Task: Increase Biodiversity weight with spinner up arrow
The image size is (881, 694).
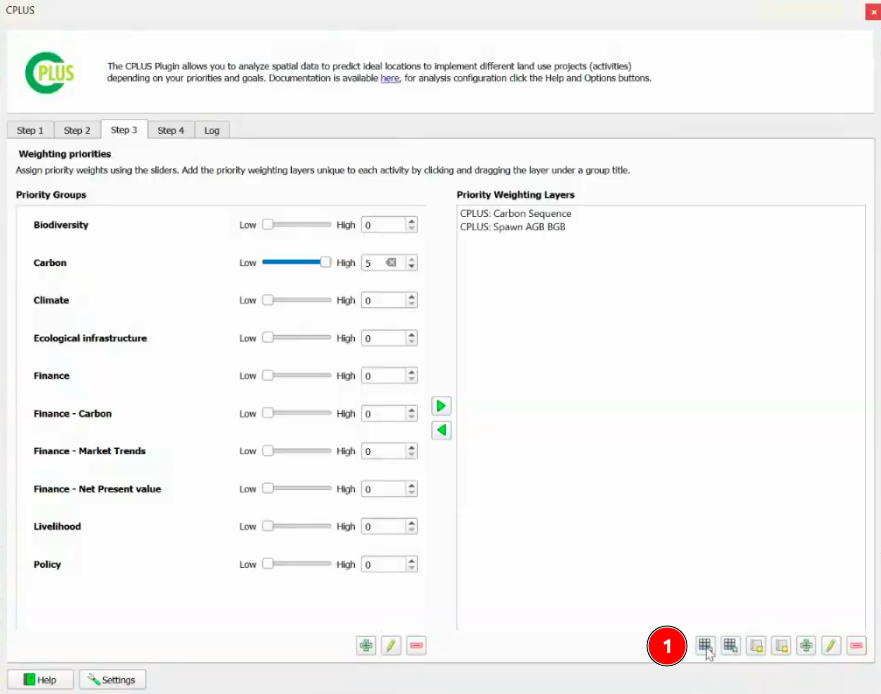Action: tap(411, 221)
